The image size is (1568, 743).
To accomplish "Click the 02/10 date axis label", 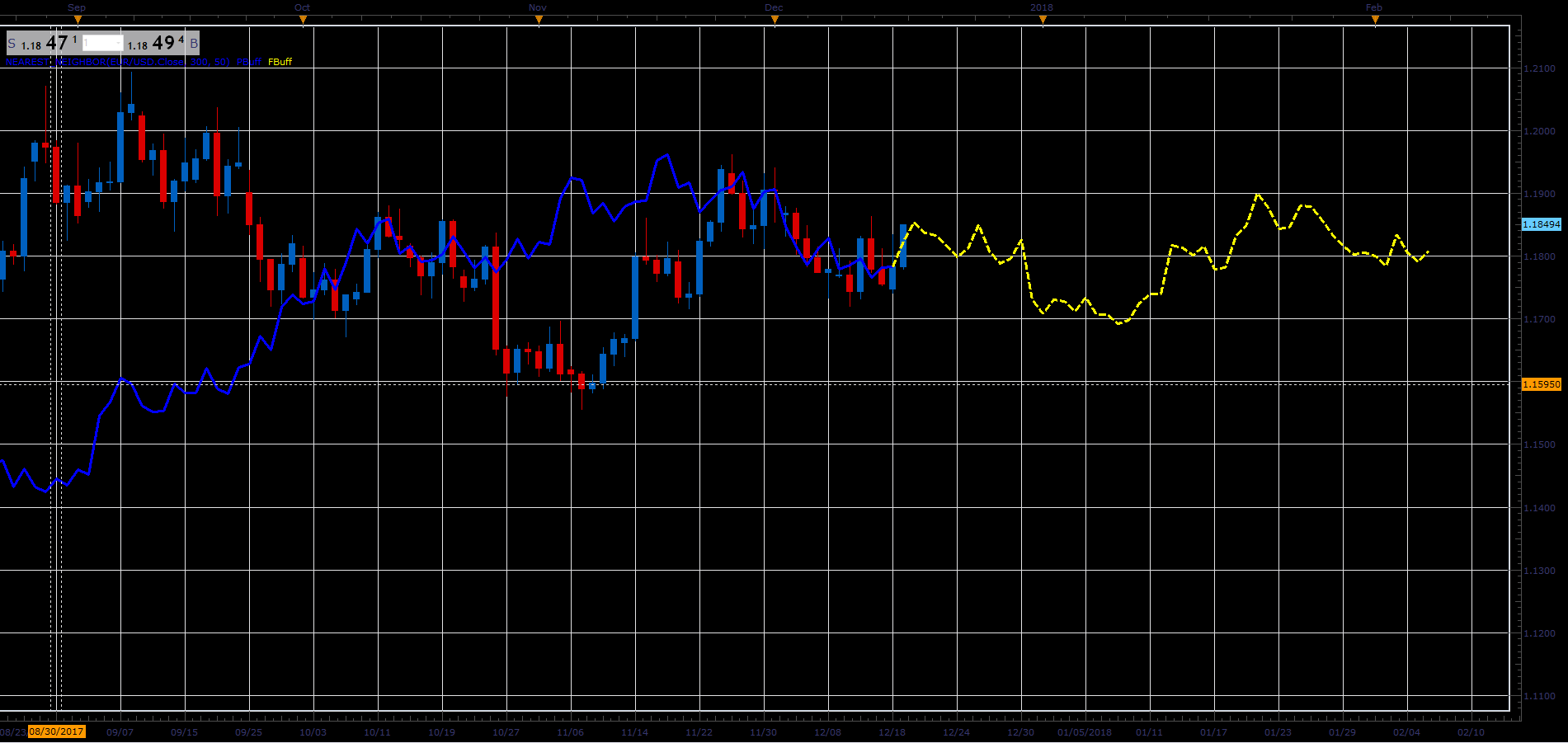I will pyautogui.click(x=1471, y=732).
